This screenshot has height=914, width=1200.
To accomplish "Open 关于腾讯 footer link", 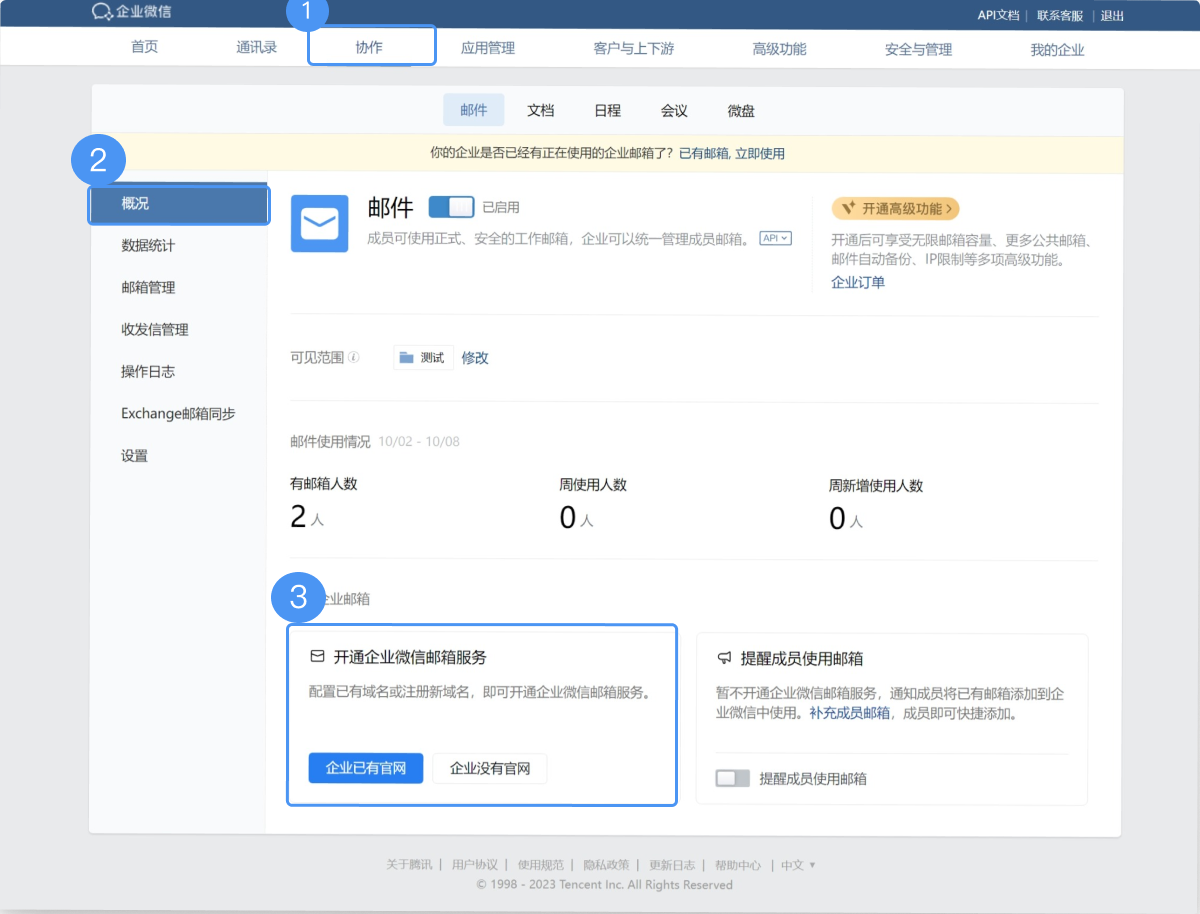I will (409, 865).
